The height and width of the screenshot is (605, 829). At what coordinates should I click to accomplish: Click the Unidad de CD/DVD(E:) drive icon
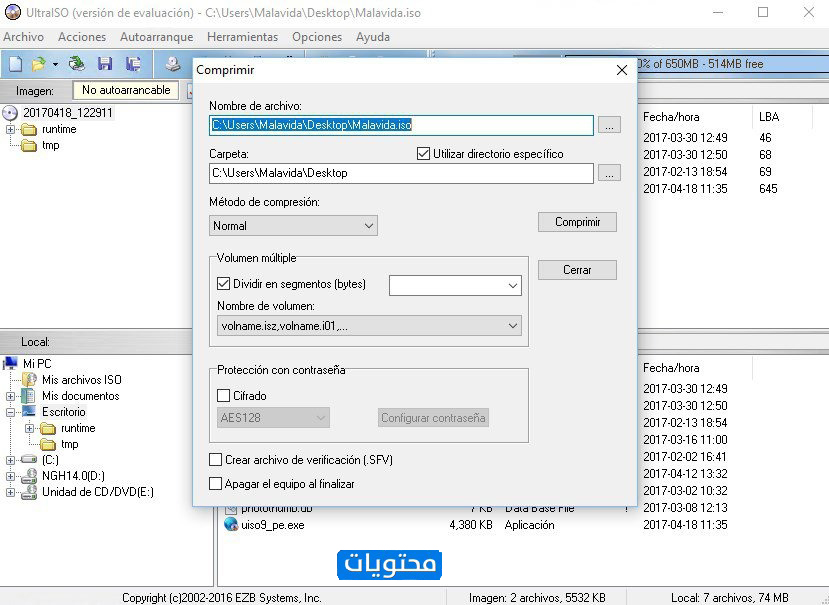click(29, 492)
